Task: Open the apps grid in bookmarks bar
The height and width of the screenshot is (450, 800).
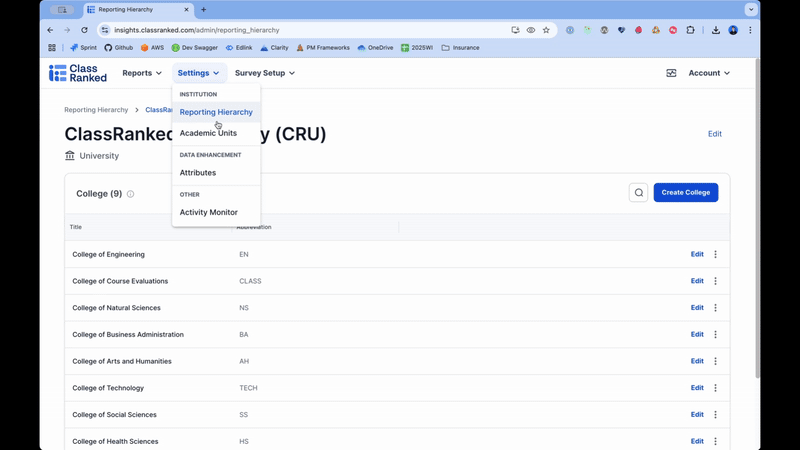Action: pos(52,47)
